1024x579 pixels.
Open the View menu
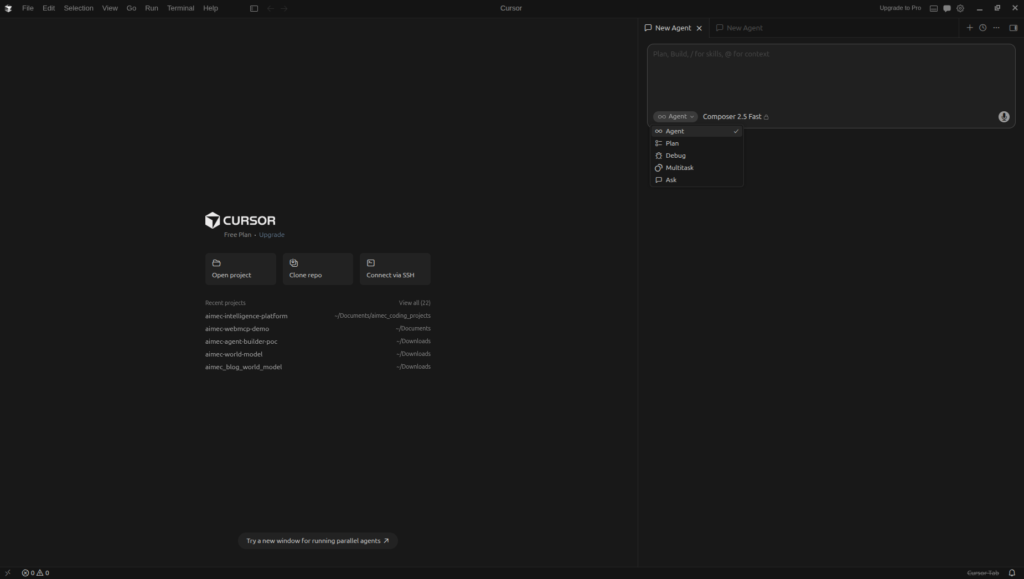click(110, 8)
